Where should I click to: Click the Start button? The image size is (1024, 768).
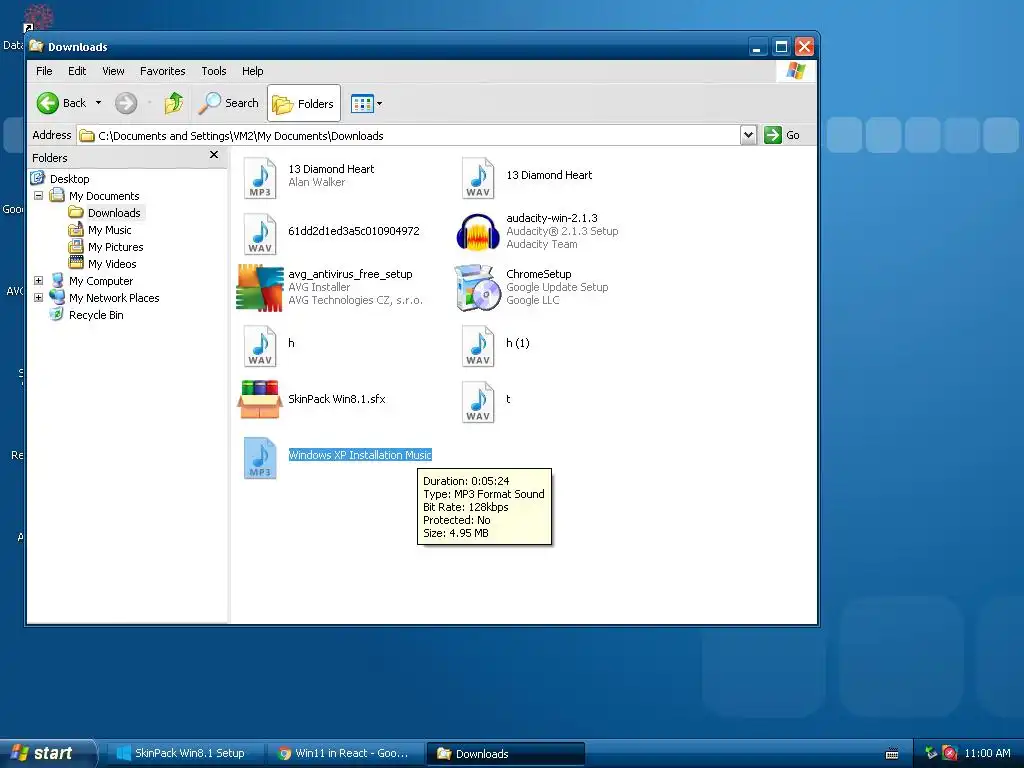(48, 753)
